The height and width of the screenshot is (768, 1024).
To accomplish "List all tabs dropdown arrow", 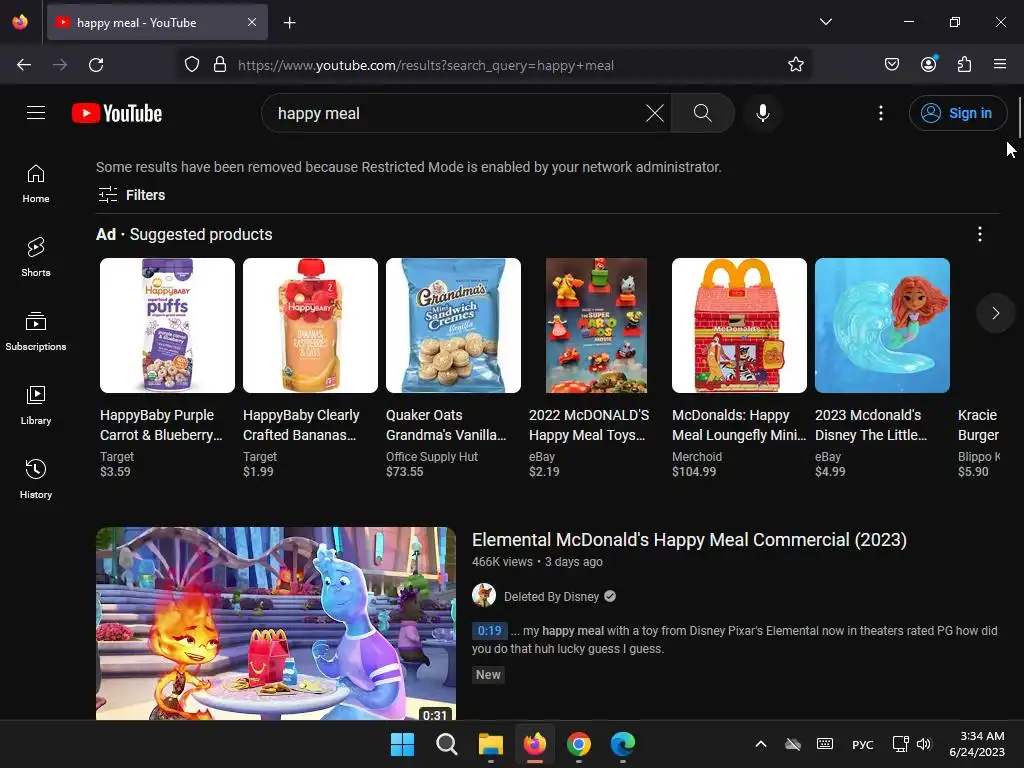I will pyautogui.click(x=825, y=22).
